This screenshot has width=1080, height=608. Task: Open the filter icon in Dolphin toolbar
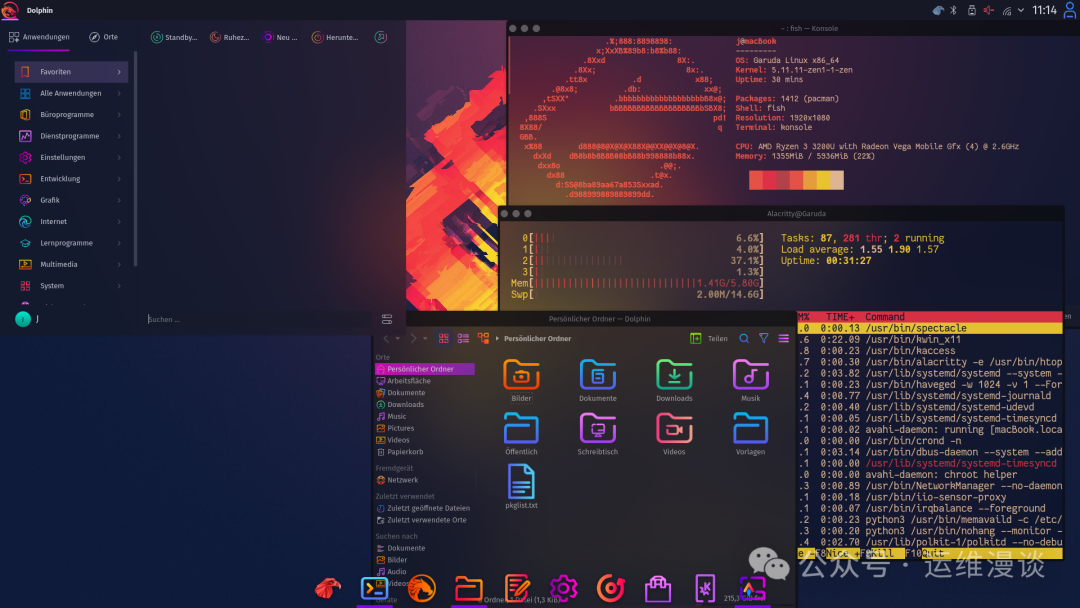[x=763, y=338]
